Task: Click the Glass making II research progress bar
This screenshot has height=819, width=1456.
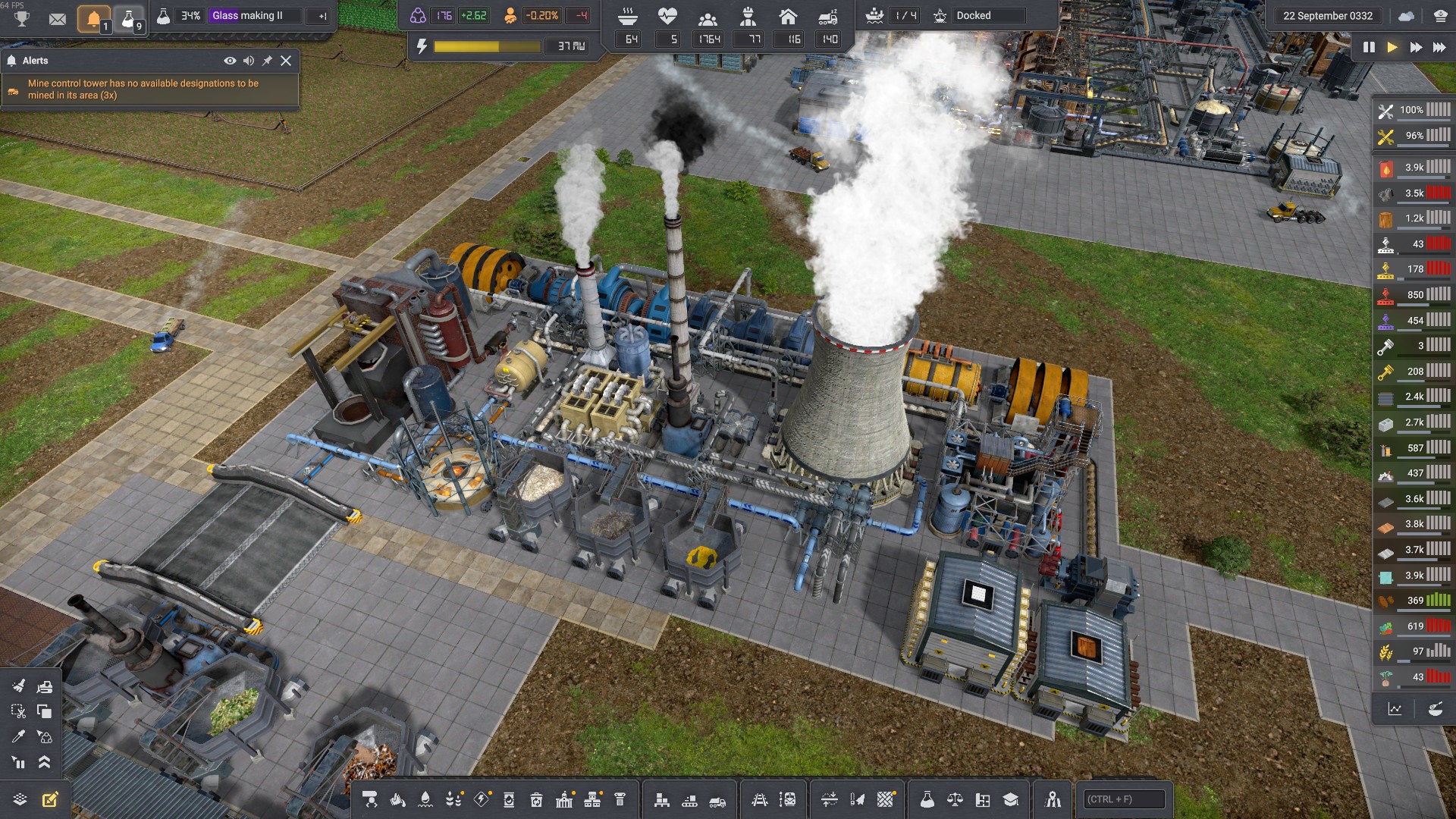Action: click(x=256, y=16)
